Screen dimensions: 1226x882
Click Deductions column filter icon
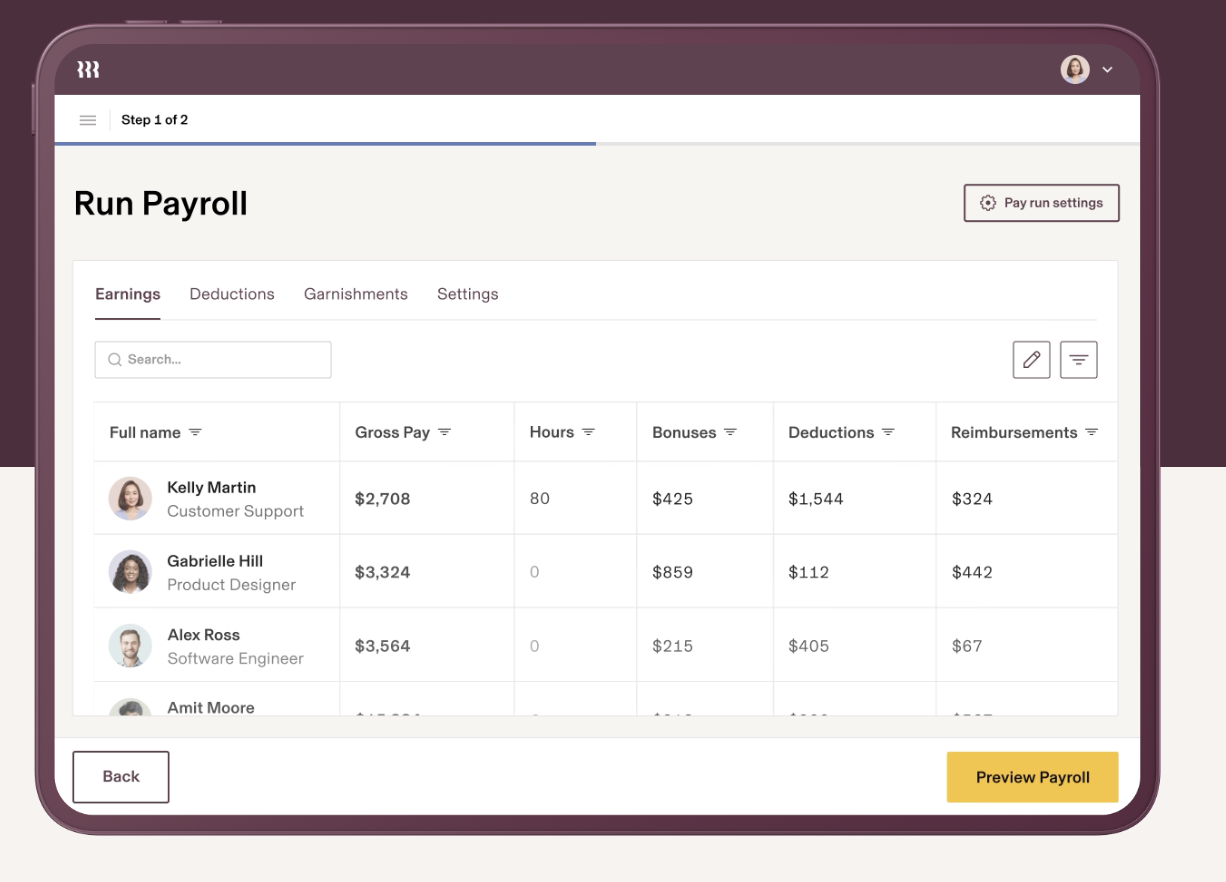pos(888,432)
